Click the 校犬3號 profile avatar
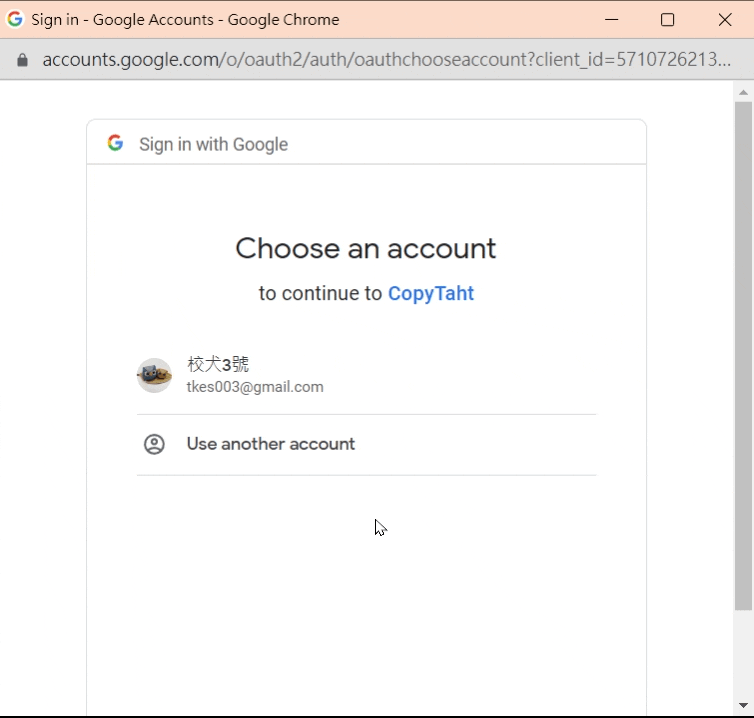The width and height of the screenshot is (754, 718). point(154,375)
